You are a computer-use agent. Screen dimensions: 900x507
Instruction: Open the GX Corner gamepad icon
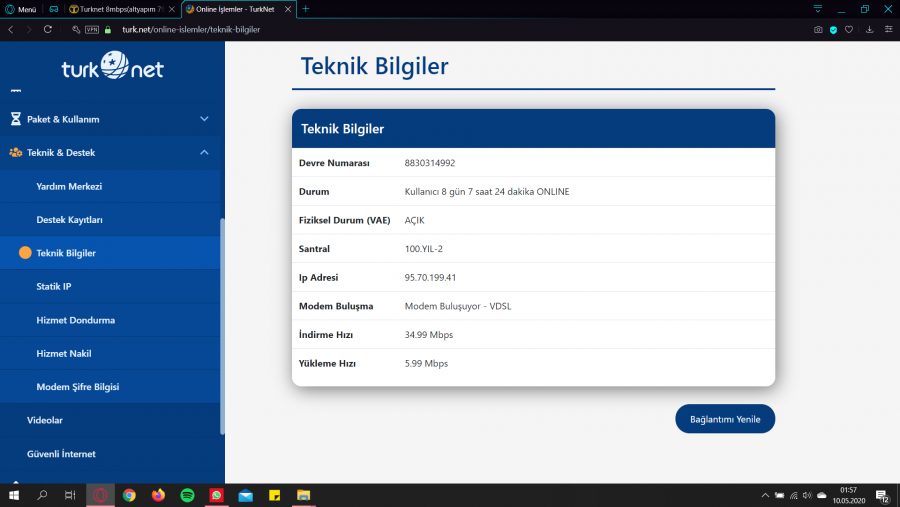53,9
